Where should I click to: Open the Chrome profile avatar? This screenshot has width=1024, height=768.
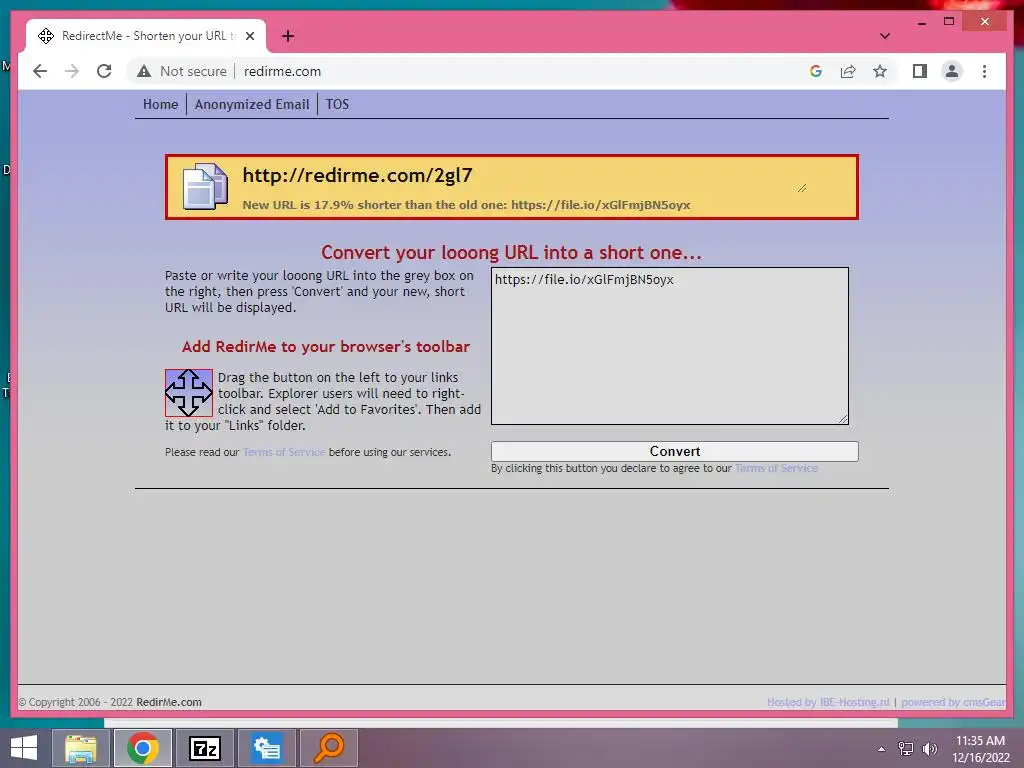(952, 71)
